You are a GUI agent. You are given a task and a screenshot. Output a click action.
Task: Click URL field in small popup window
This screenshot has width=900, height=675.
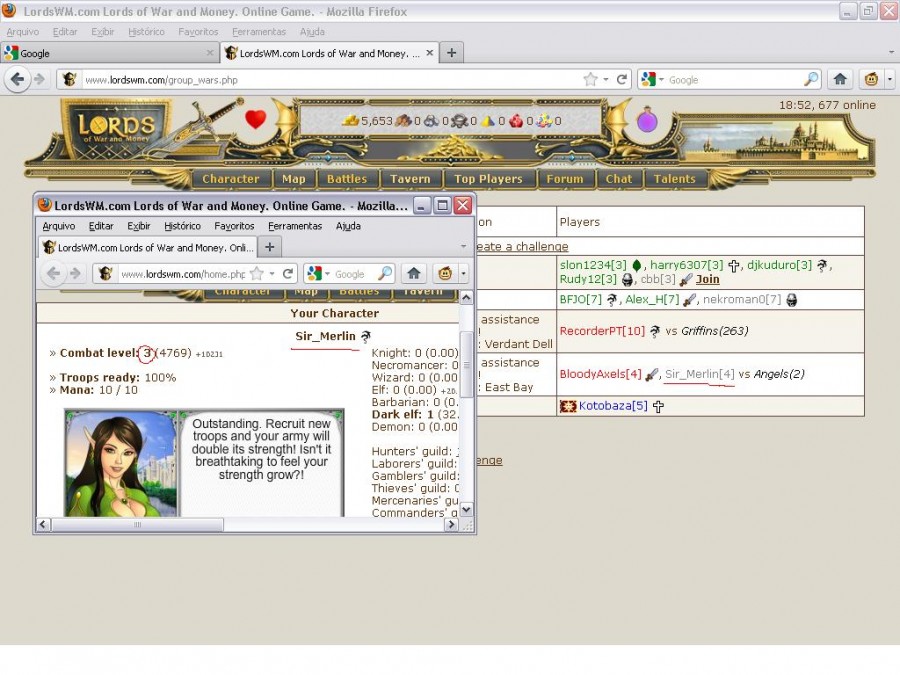tap(183, 274)
